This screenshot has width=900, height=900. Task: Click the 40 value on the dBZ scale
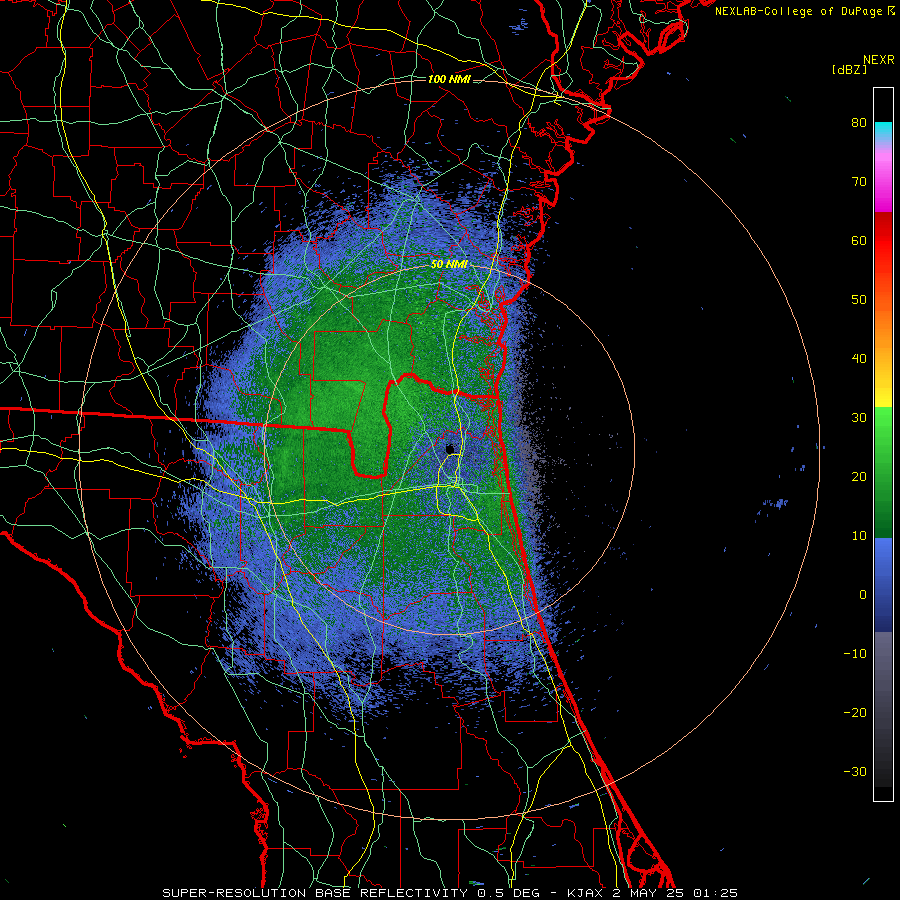pyautogui.click(x=859, y=359)
